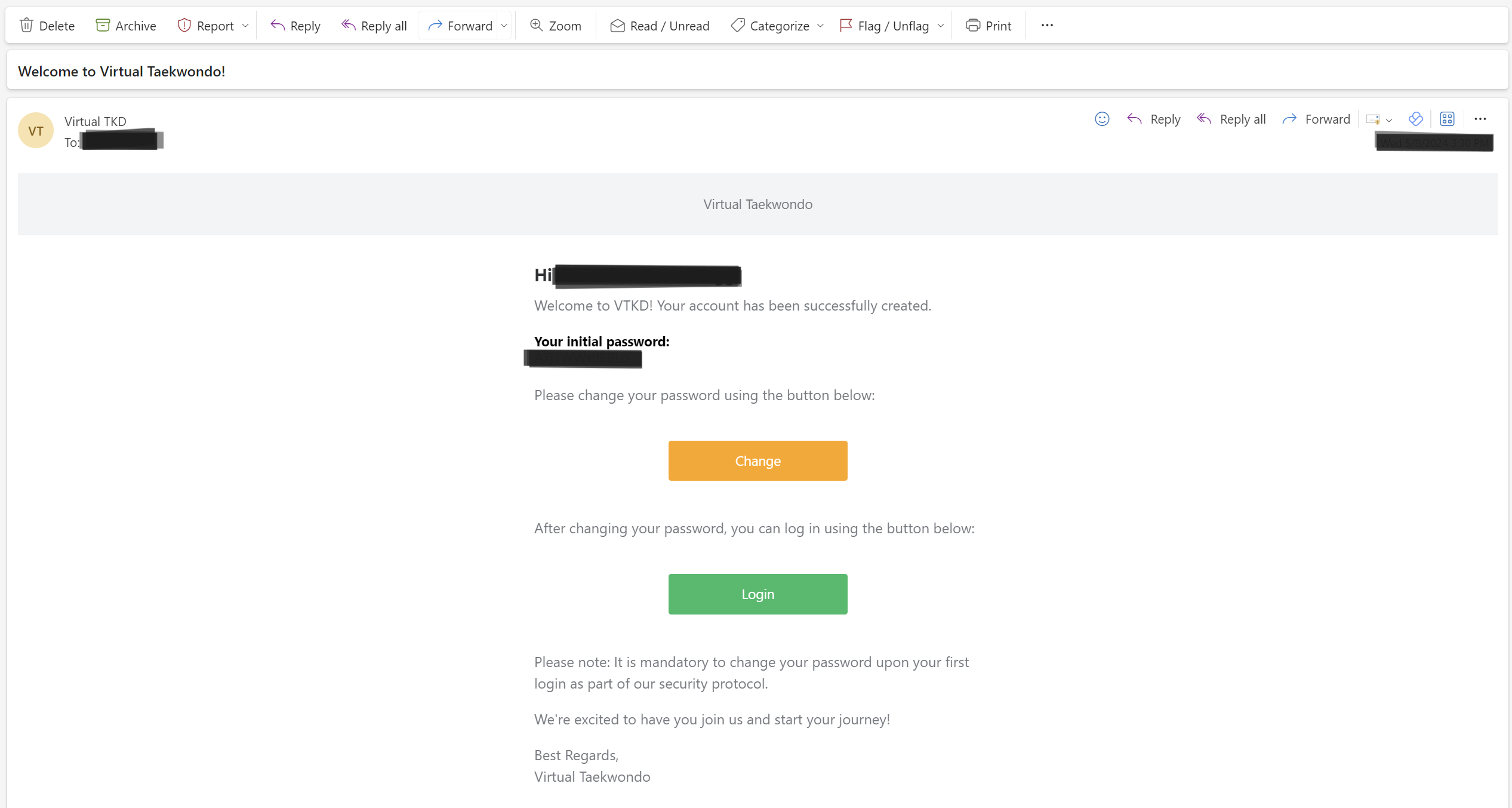
Task: Open the message header's ellipsis more actions menu
Action: (x=1480, y=119)
